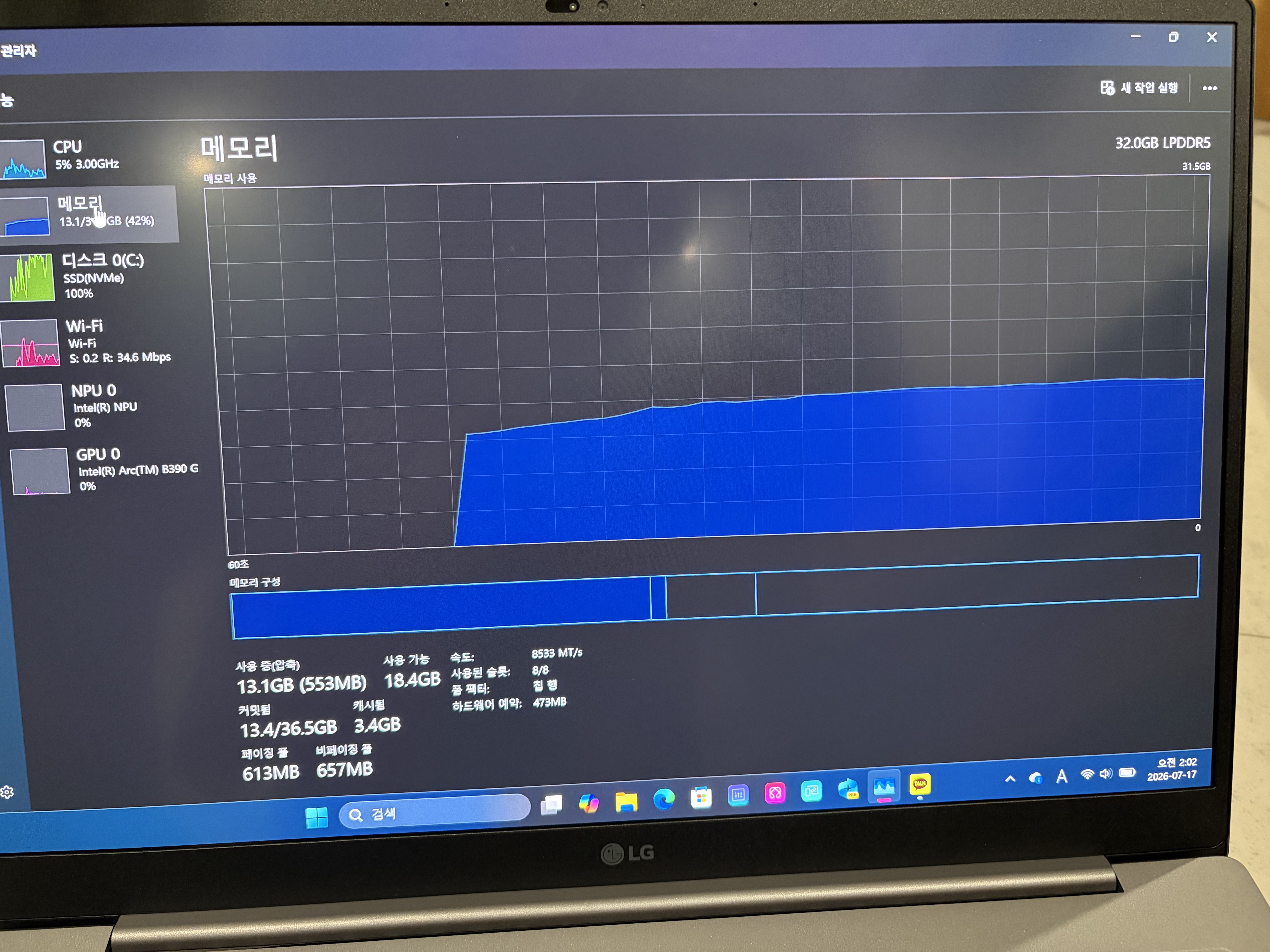Launch Copilot from the taskbar
Screen dimensions: 1270x952
click(589, 803)
